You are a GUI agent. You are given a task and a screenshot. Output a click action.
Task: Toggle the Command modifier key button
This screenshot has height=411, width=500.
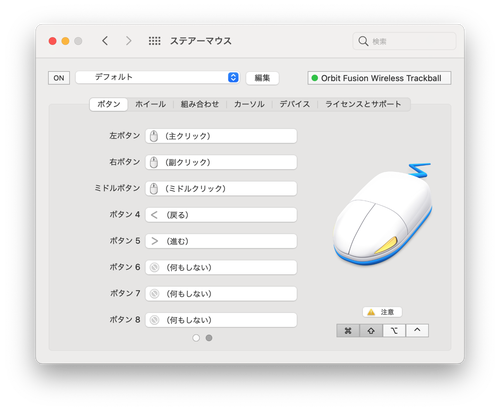pyautogui.click(x=348, y=331)
